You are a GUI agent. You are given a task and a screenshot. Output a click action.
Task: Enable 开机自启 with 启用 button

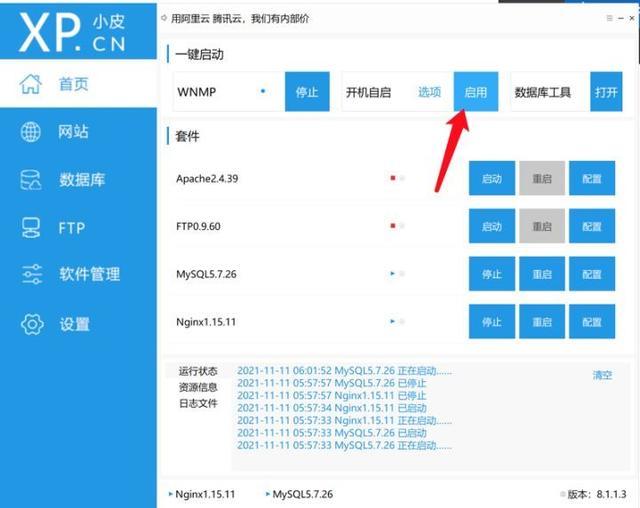[476, 92]
